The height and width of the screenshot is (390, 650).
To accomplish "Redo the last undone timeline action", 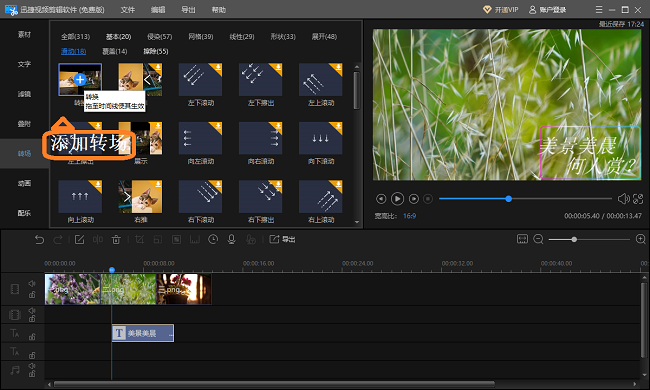I will (58, 240).
